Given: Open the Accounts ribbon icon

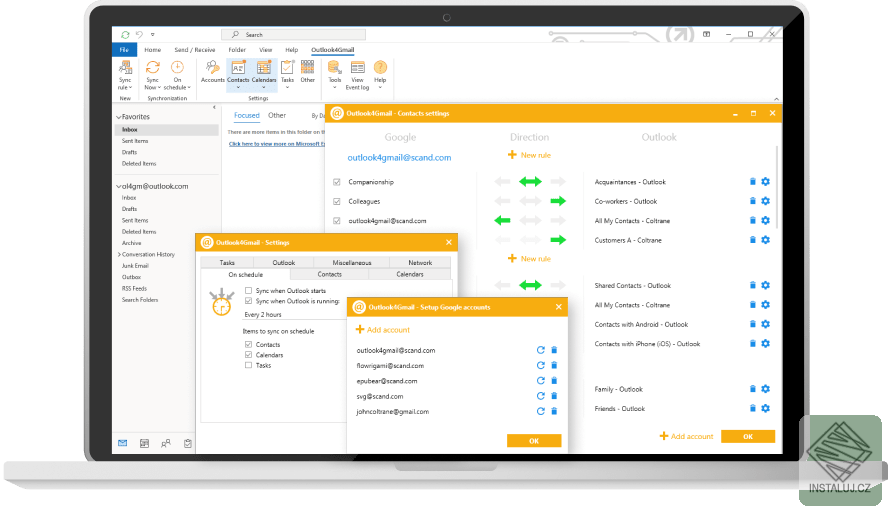Looking at the screenshot, I should [x=213, y=72].
